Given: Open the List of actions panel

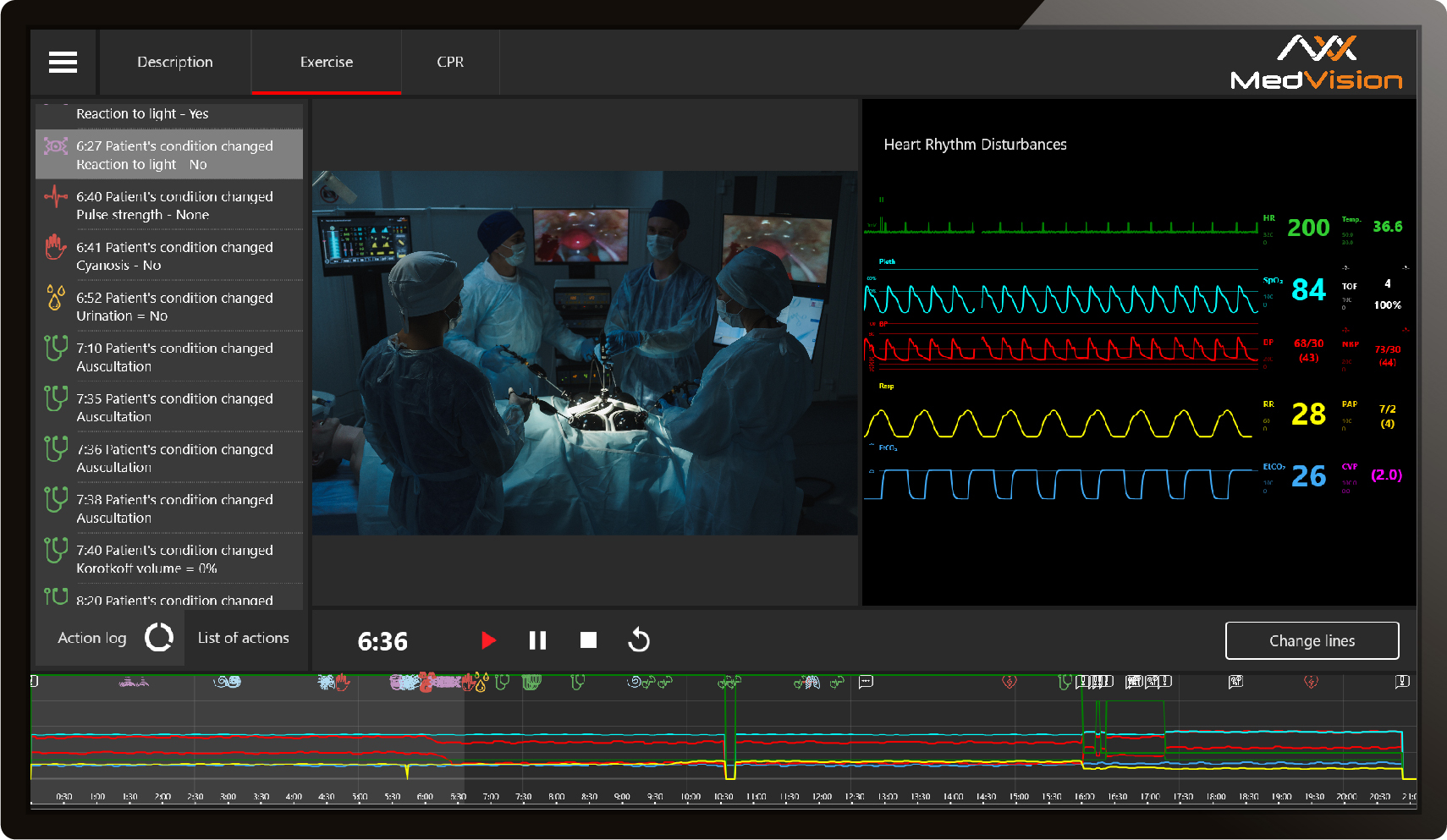Looking at the screenshot, I should [x=244, y=638].
